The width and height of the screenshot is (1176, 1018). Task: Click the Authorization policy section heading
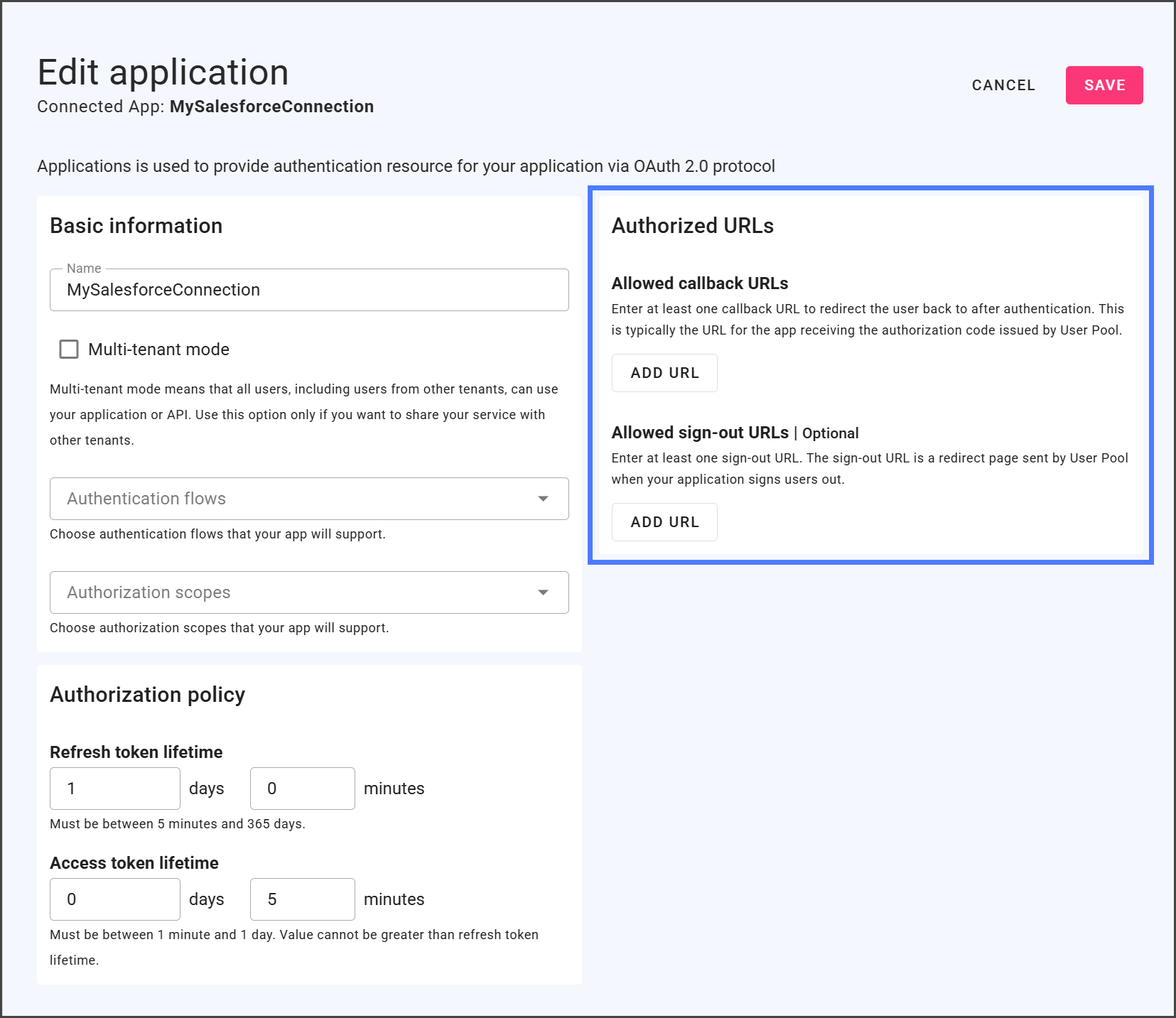[147, 695]
